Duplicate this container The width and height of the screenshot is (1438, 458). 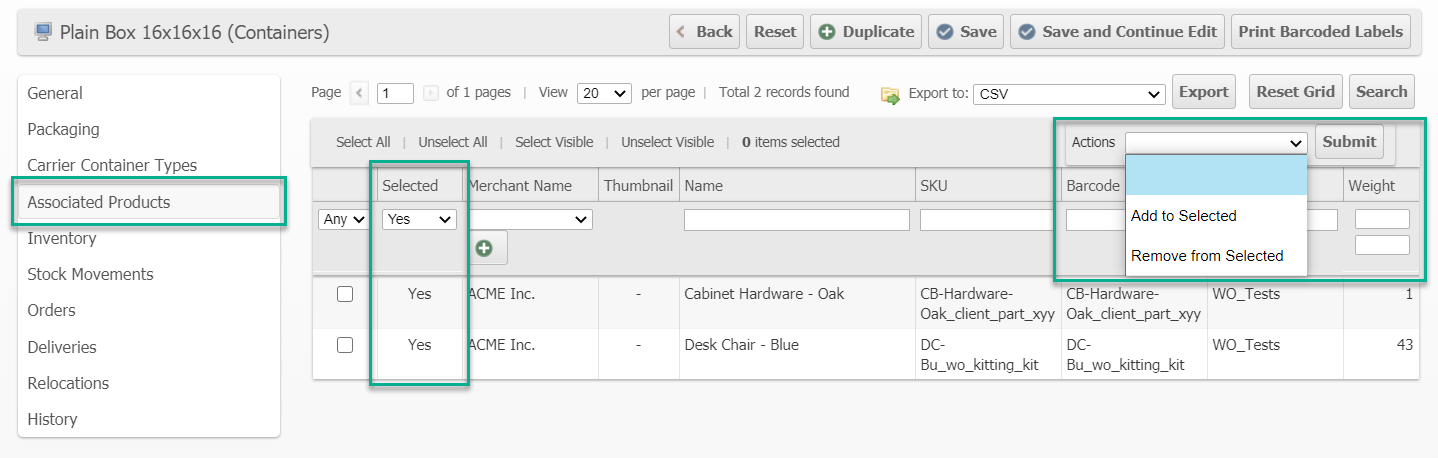866,32
